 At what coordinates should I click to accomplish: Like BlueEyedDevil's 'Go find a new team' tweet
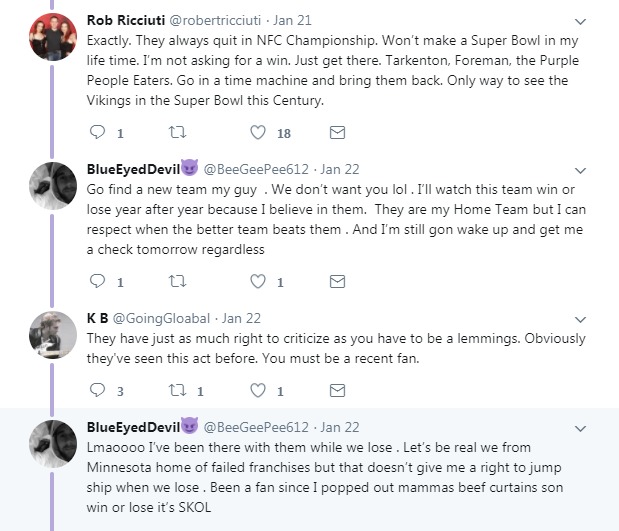tap(258, 281)
